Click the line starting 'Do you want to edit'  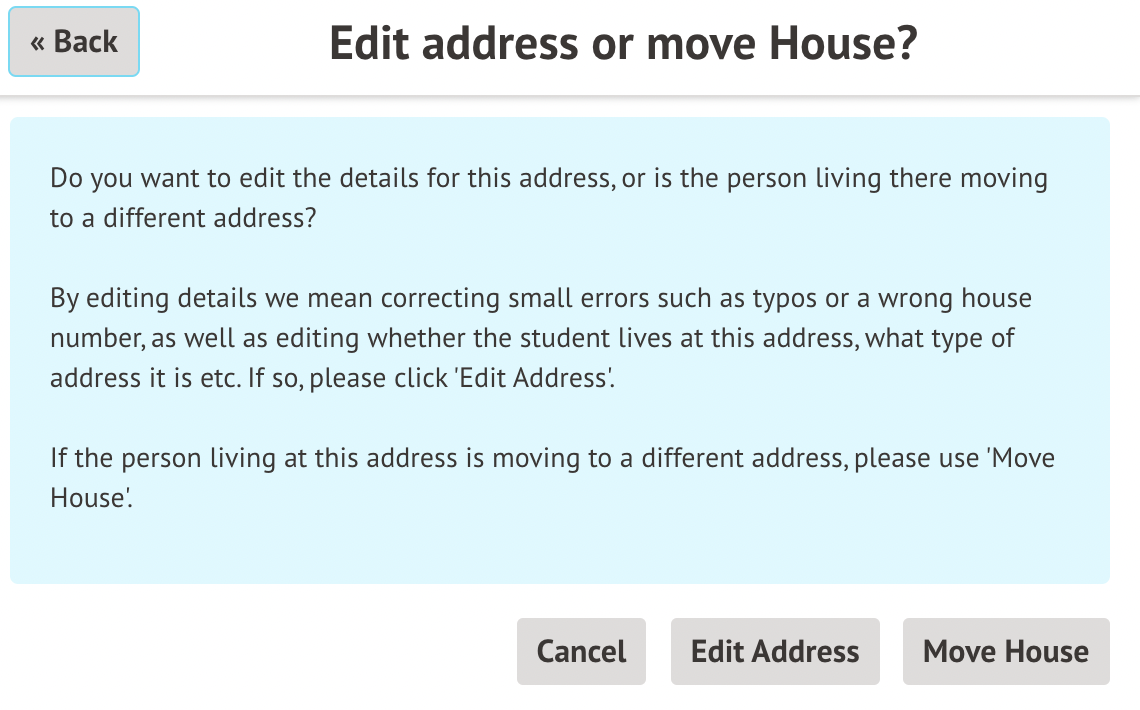click(548, 179)
